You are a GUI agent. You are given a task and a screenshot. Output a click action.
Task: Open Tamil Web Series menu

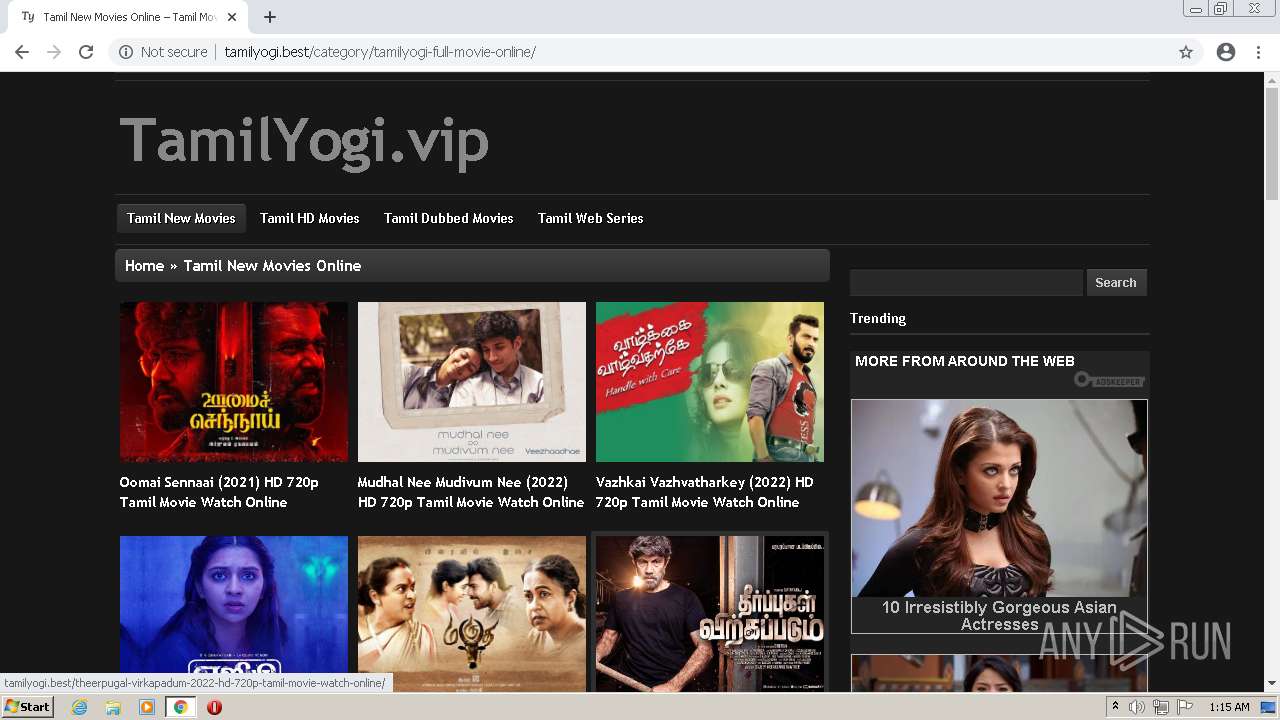(590, 218)
